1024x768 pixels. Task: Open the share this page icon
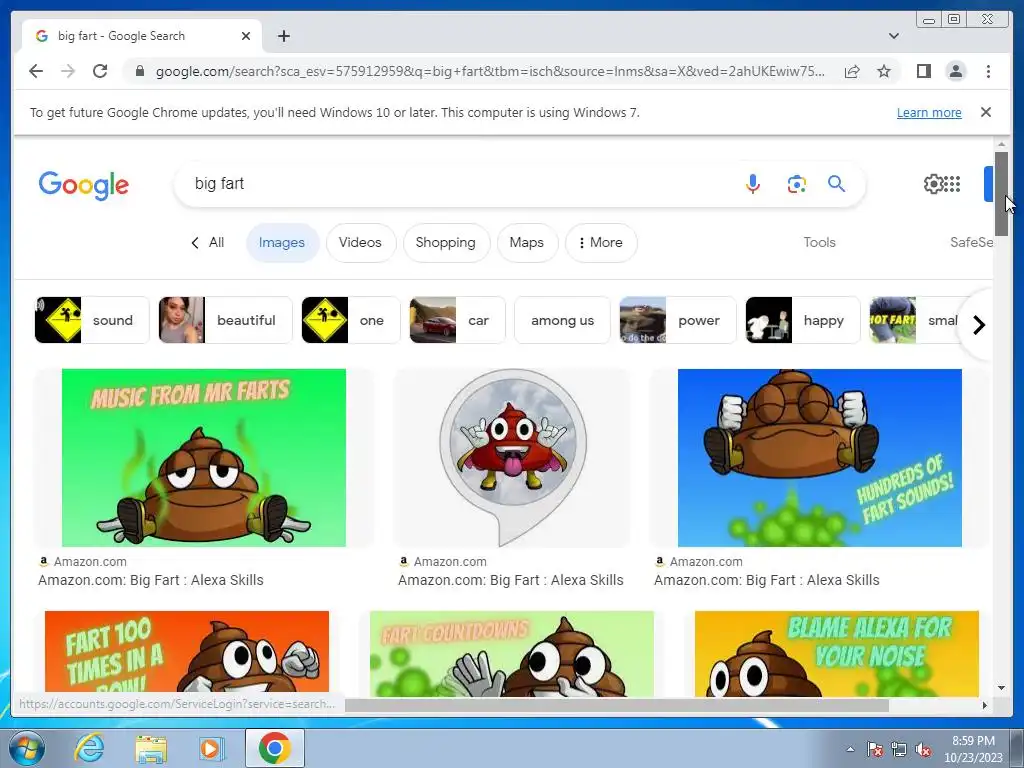click(852, 71)
